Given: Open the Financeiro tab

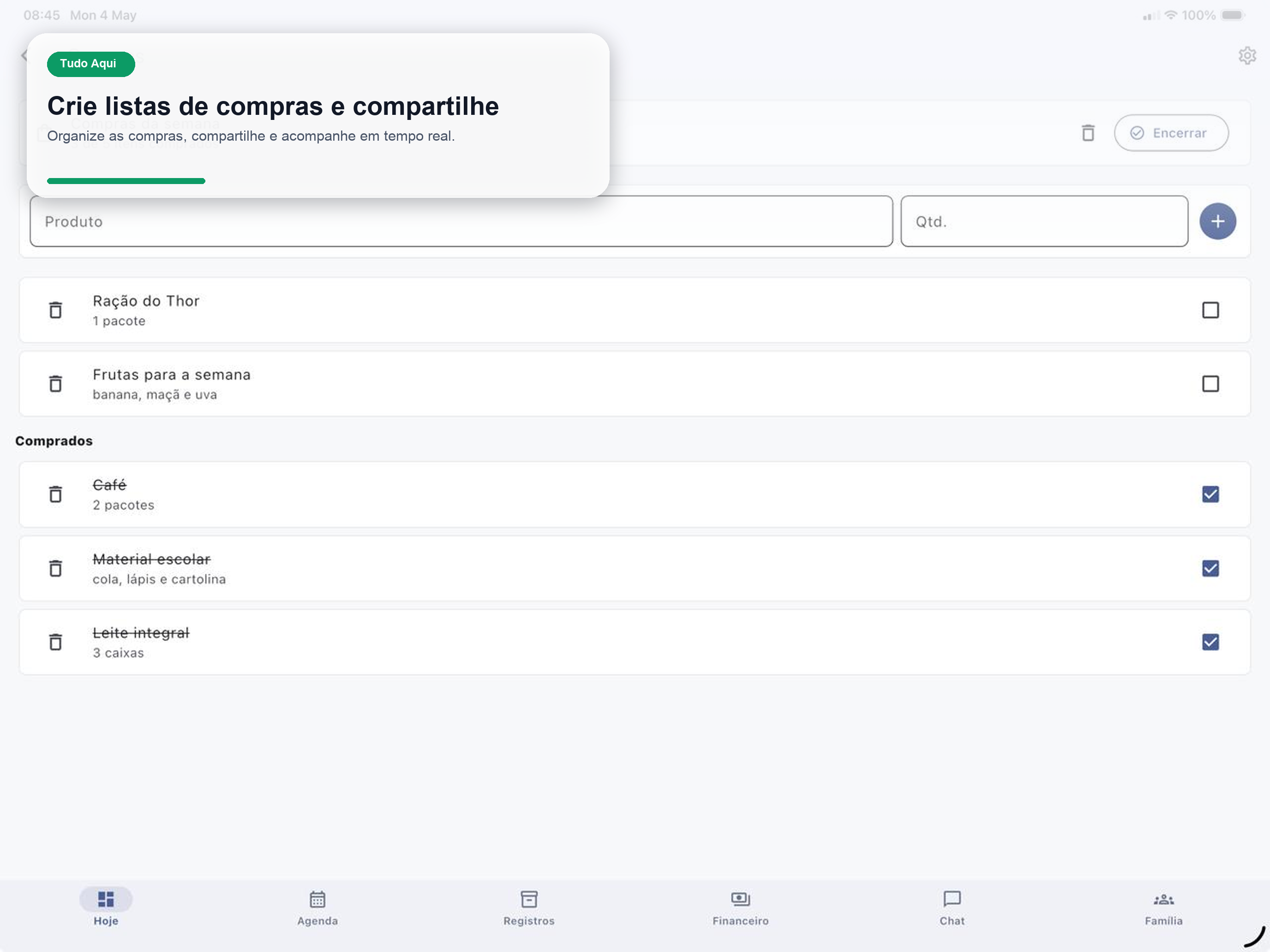Looking at the screenshot, I should tap(741, 907).
